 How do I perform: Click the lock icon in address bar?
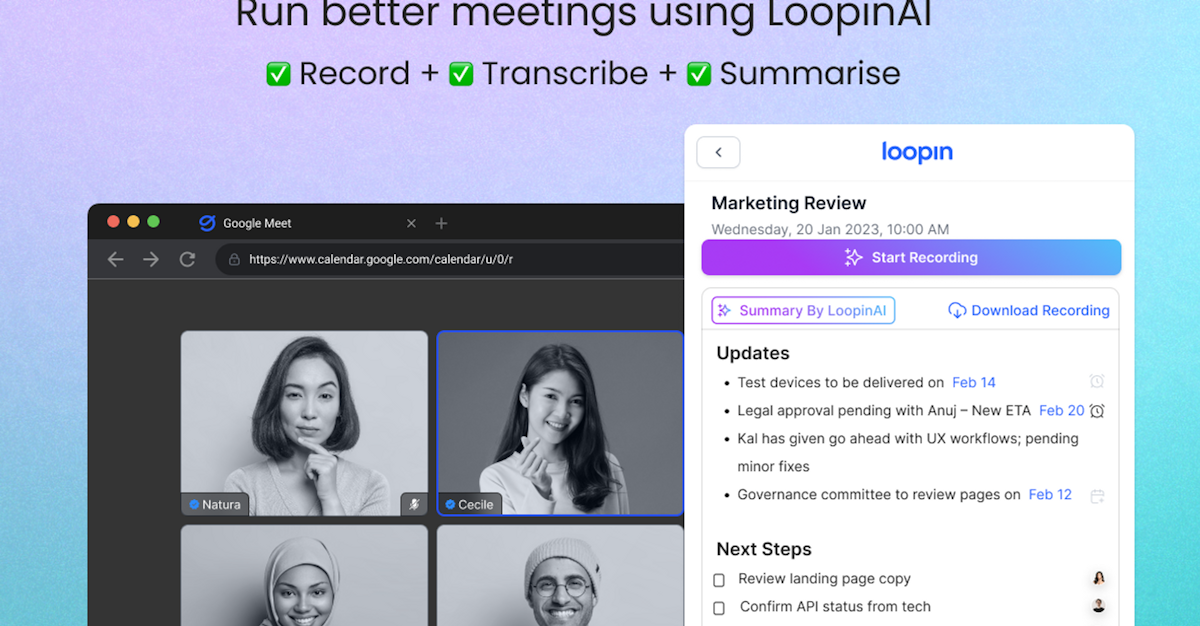point(234,259)
